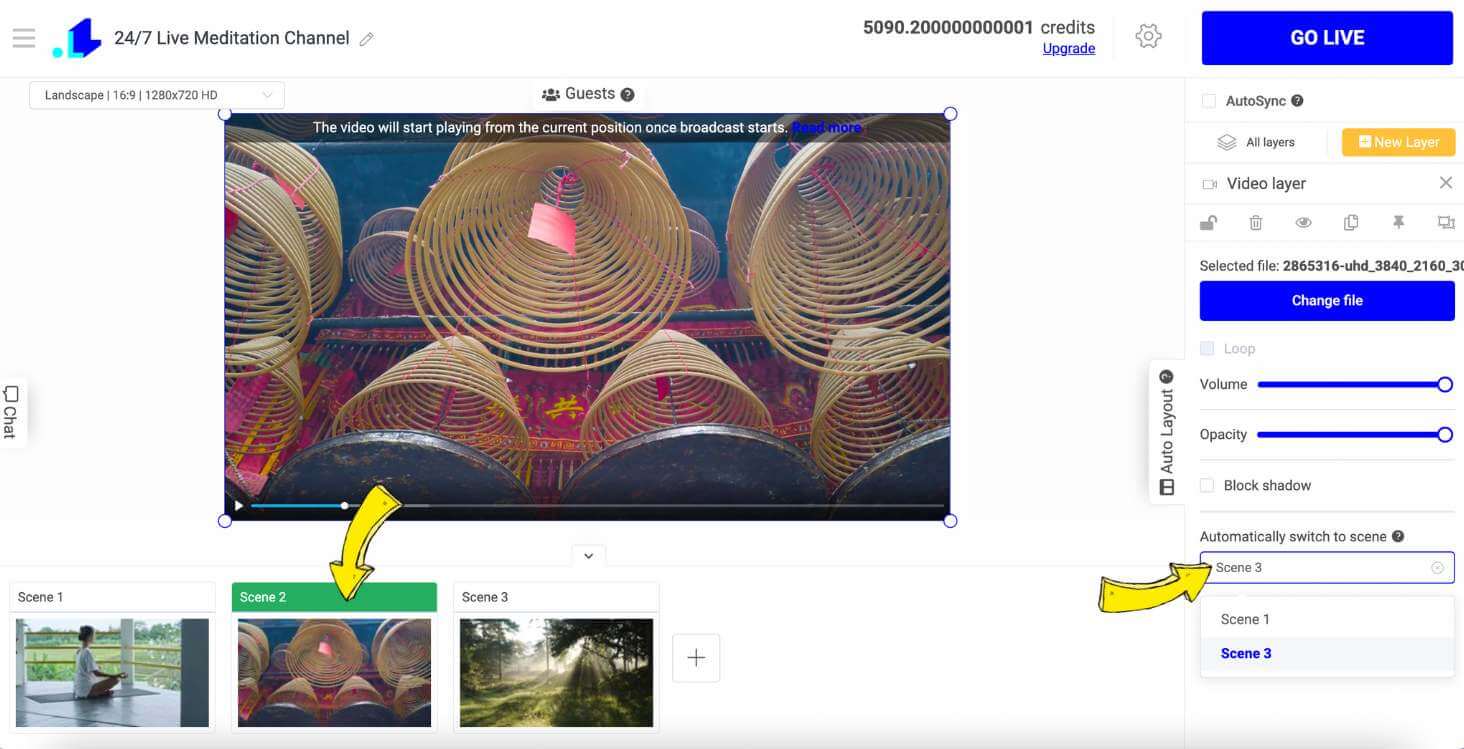The width and height of the screenshot is (1464, 749).
Task: Toggle the Video layer lock icon
Action: [1208, 223]
